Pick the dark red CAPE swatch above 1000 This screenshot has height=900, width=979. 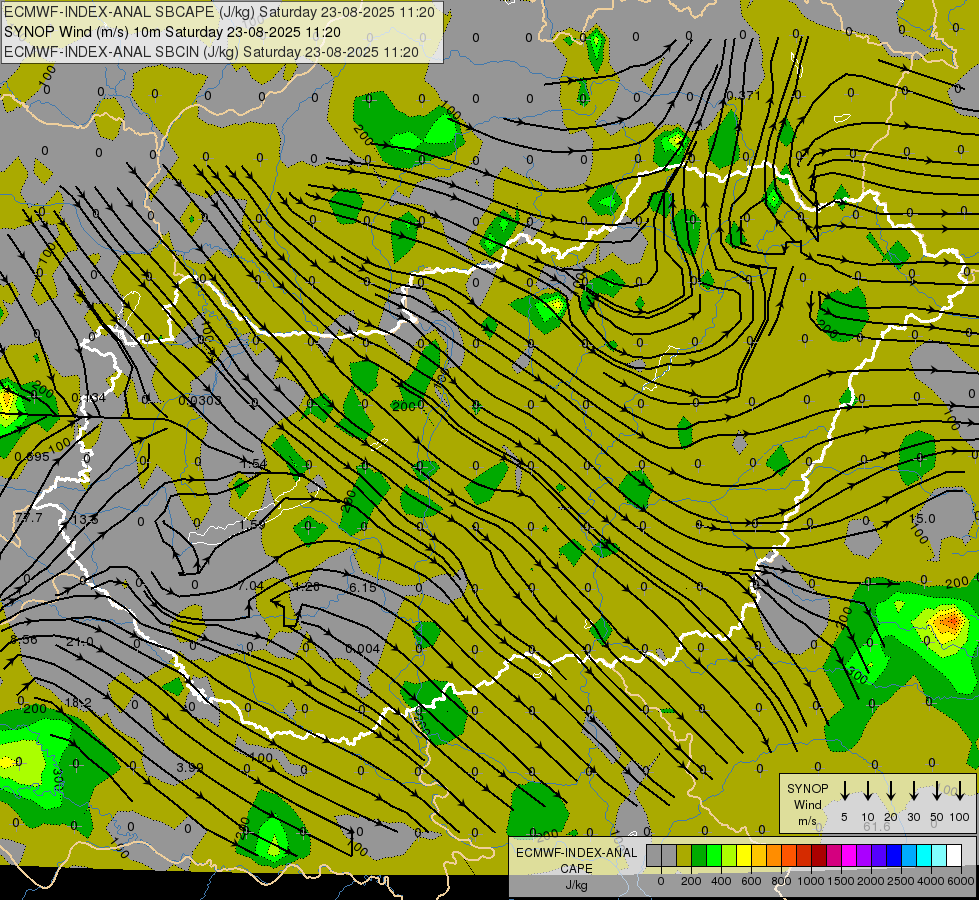pos(819,855)
